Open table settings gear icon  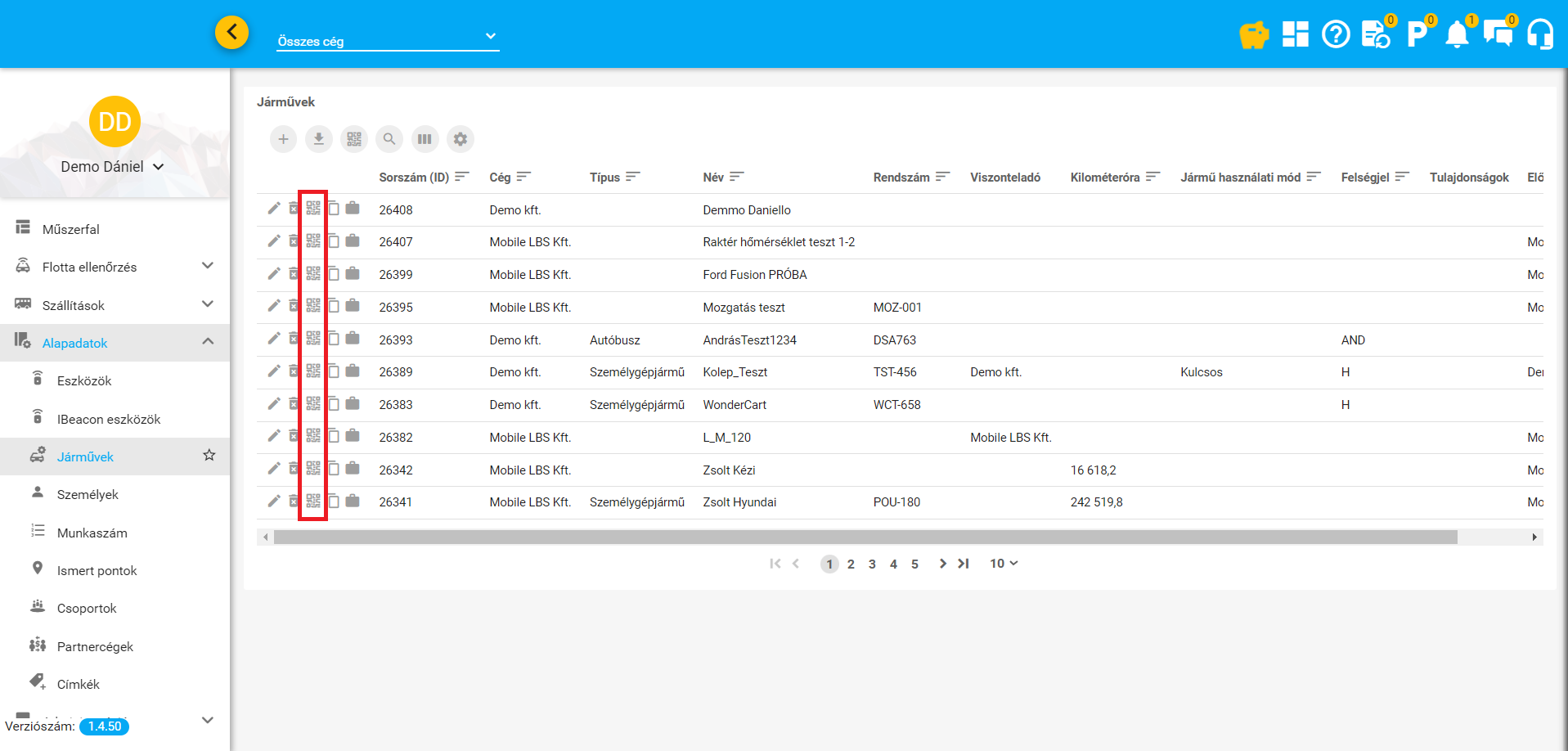tap(461, 139)
